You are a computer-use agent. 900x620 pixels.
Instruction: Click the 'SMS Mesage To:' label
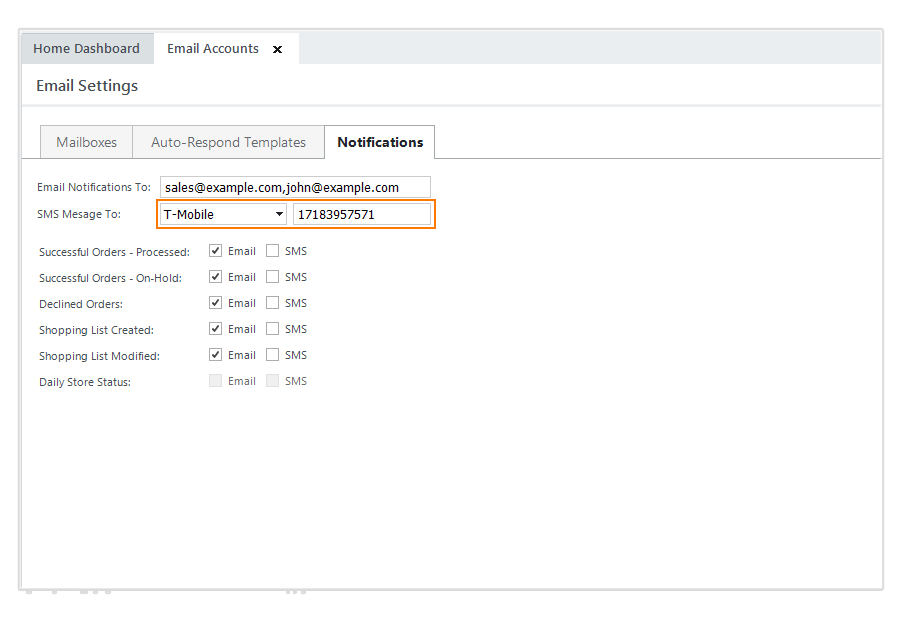point(79,214)
